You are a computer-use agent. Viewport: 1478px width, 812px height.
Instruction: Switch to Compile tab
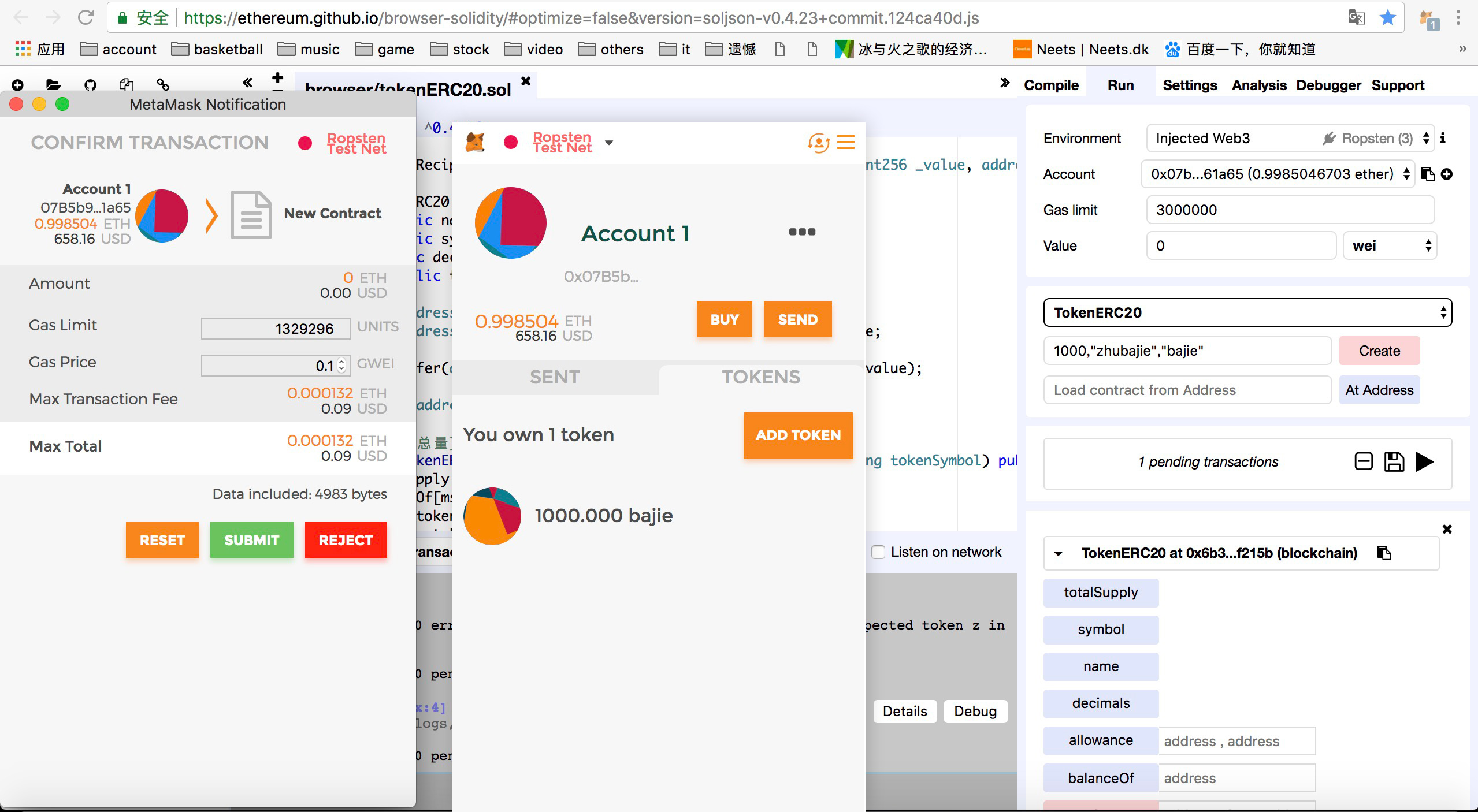coord(1051,85)
